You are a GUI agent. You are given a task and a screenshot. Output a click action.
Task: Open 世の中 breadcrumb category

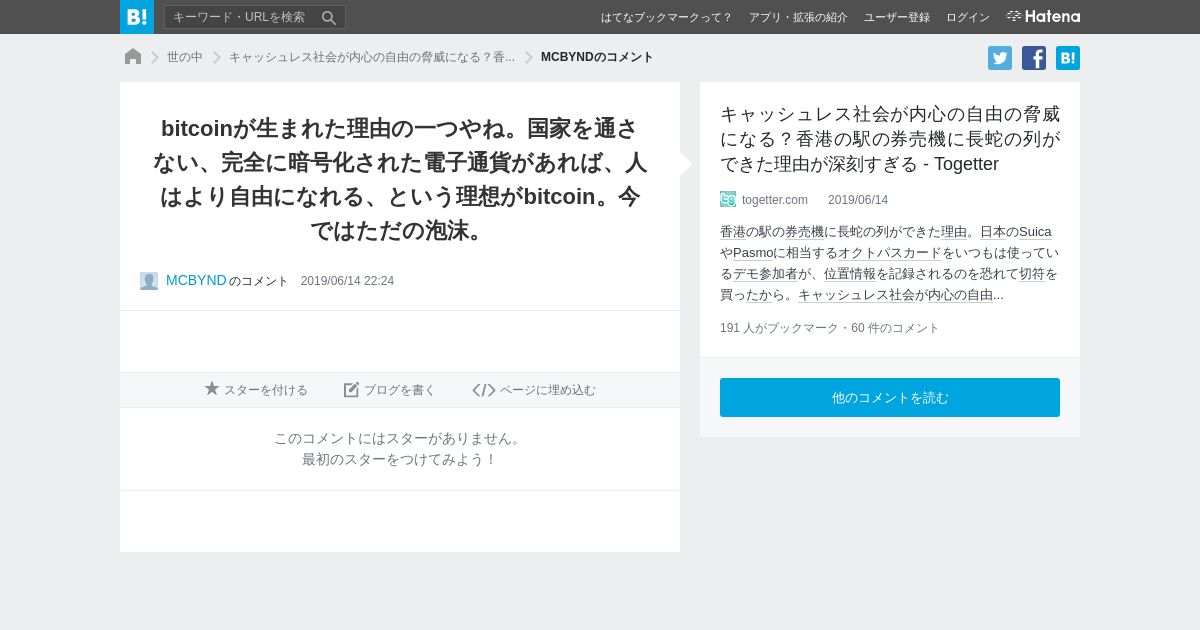point(185,57)
